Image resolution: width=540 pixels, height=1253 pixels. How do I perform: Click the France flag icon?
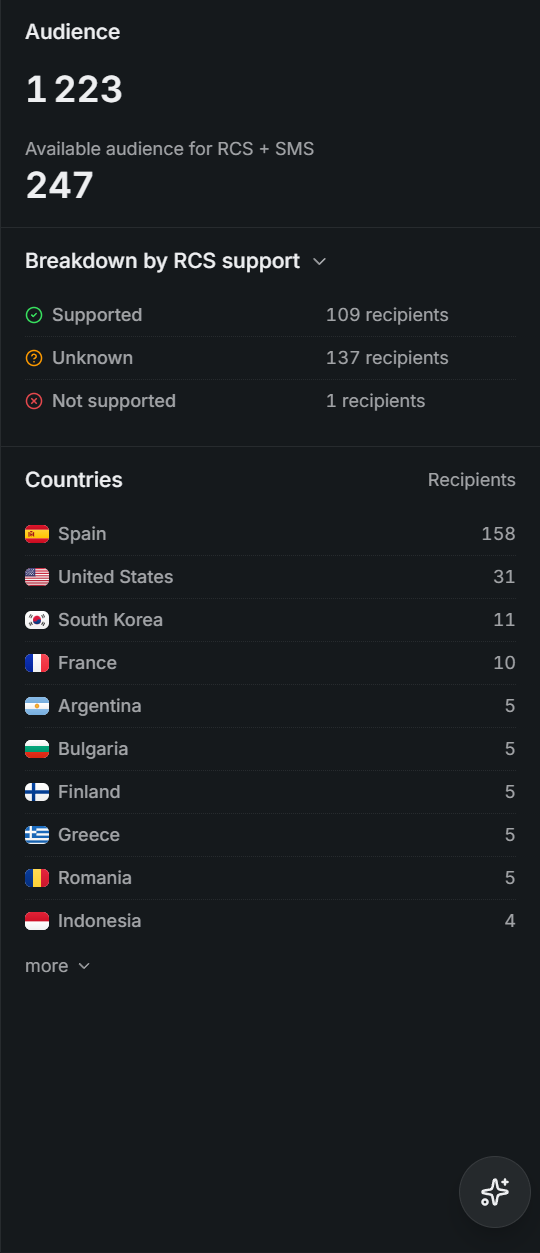37,663
